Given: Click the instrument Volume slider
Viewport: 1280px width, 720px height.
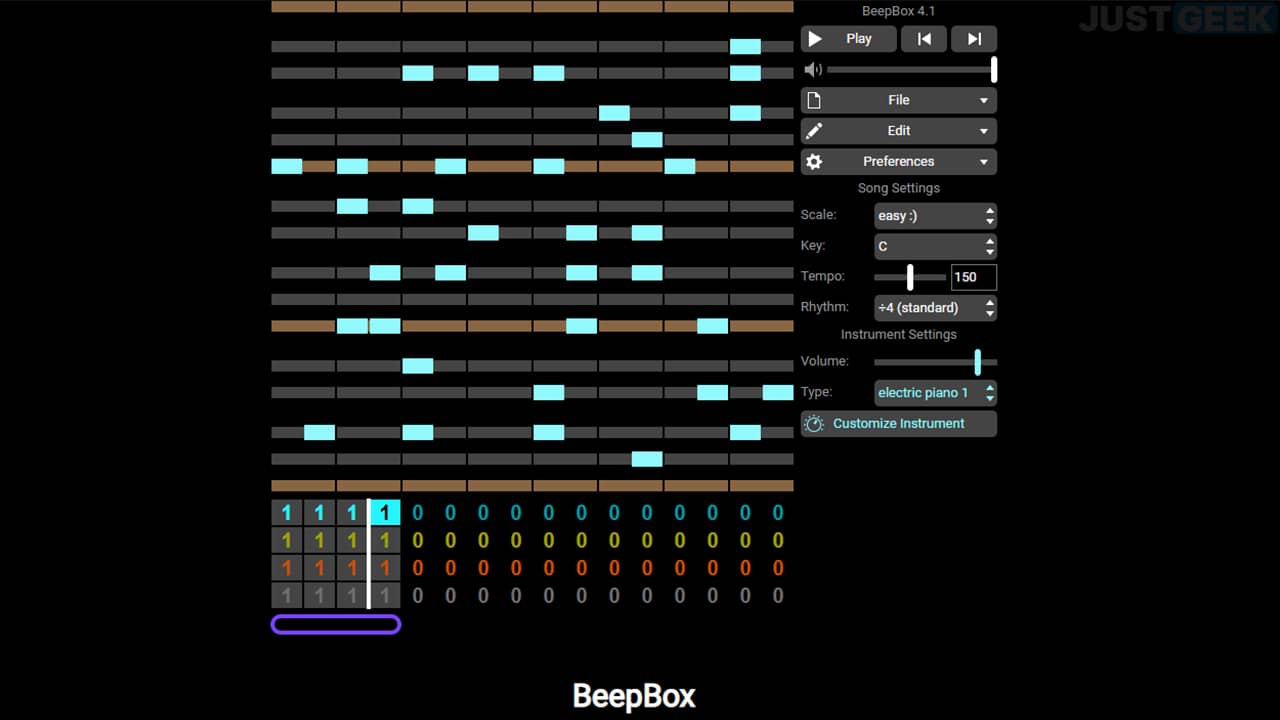Looking at the screenshot, I should point(936,362).
